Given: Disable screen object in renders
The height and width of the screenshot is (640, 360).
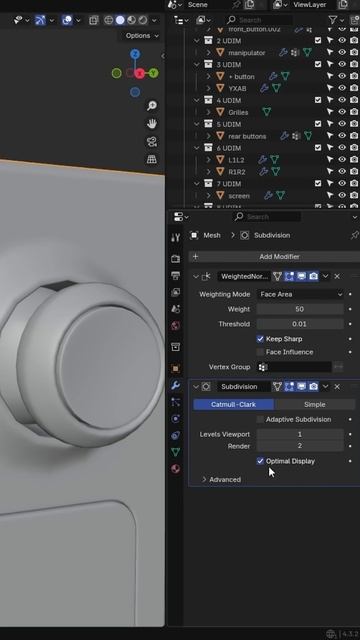Looking at the screenshot, I should click(354, 196).
